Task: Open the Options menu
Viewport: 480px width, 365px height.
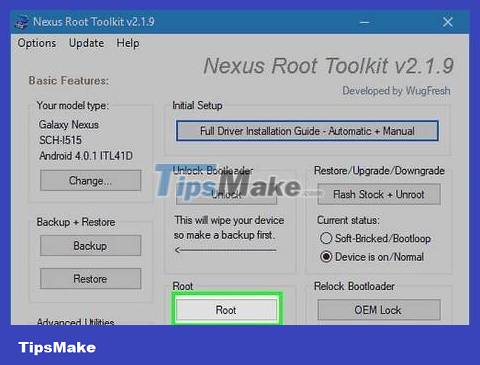Action: coord(37,43)
